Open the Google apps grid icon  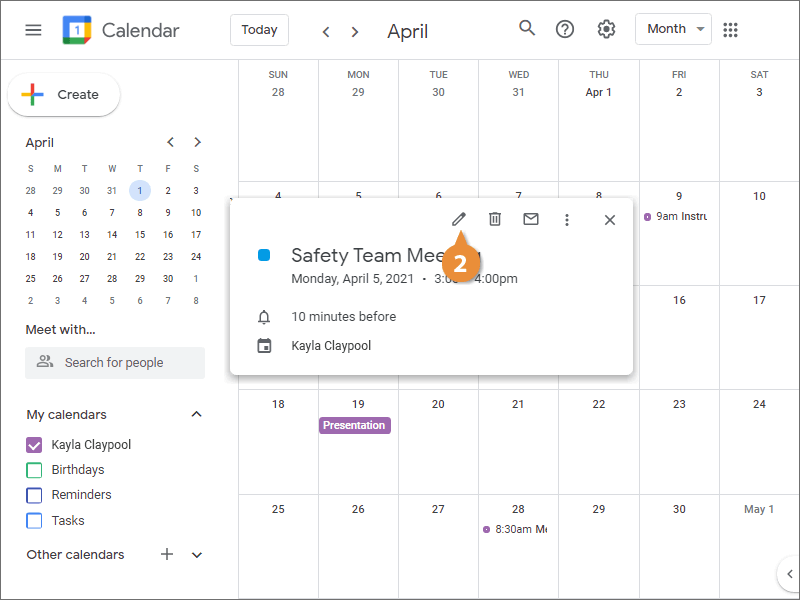point(730,30)
